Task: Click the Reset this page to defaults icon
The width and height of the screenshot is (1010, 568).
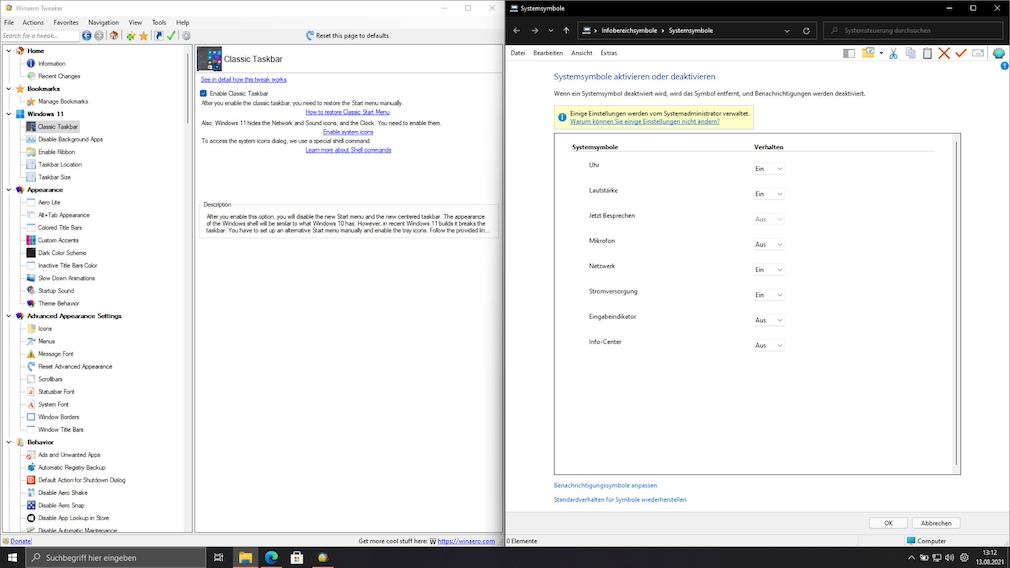Action: [x=310, y=35]
